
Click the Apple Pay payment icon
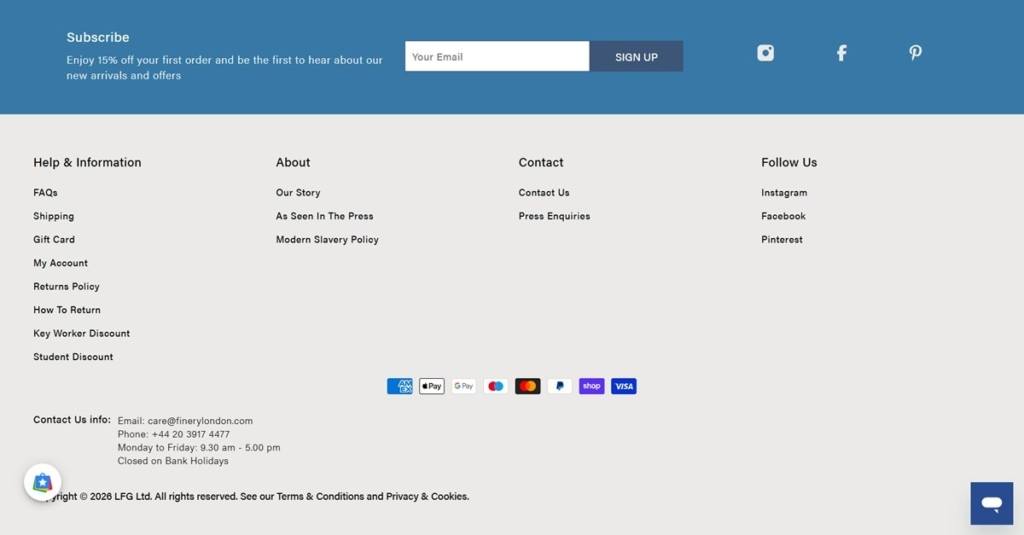pyautogui.click(x=432, y=386)
